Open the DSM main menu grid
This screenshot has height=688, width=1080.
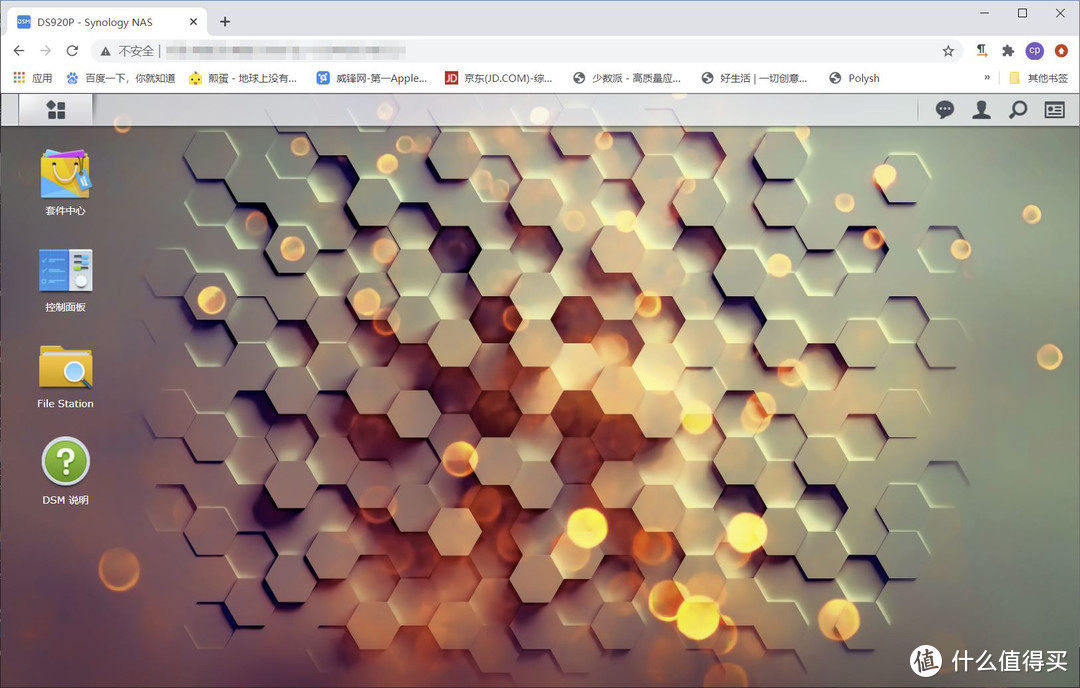(56, 110)
